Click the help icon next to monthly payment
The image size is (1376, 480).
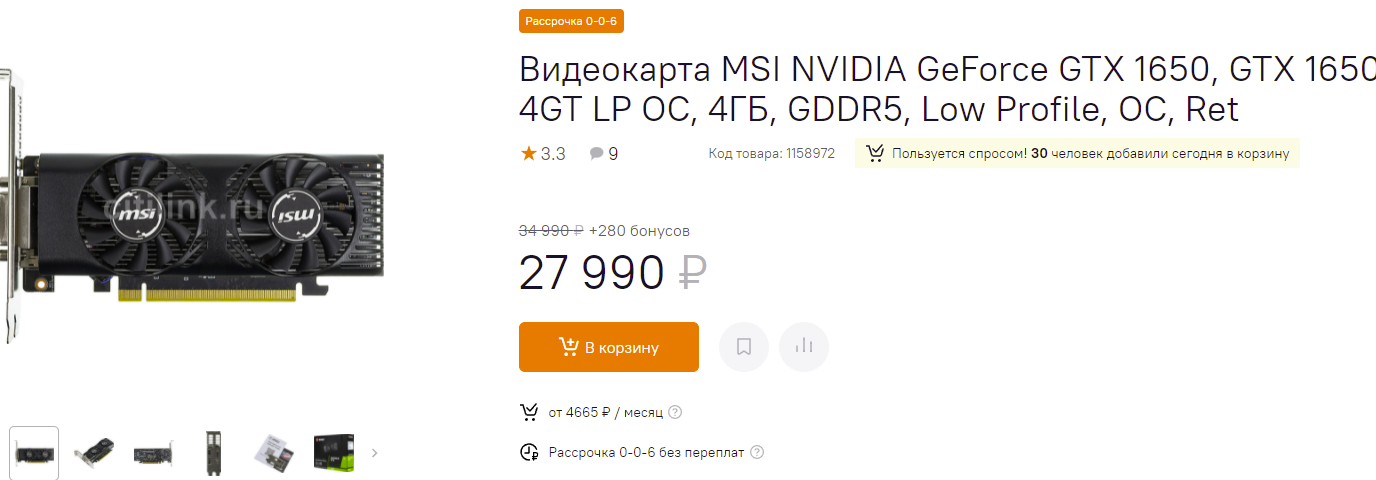pyautogui.click(x=675, y=412)
